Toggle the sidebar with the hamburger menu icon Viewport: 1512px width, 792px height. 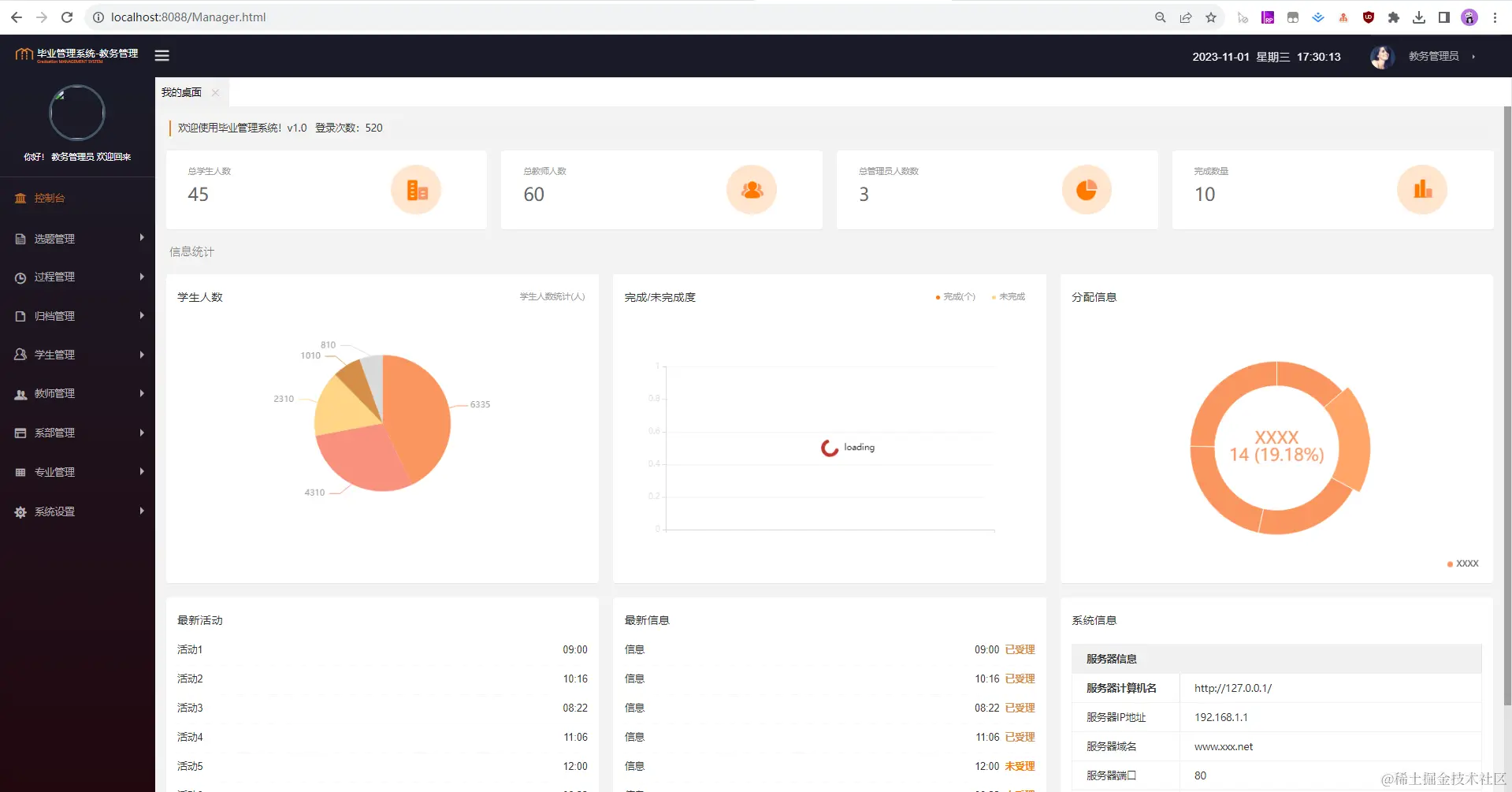tap(162, 55)
